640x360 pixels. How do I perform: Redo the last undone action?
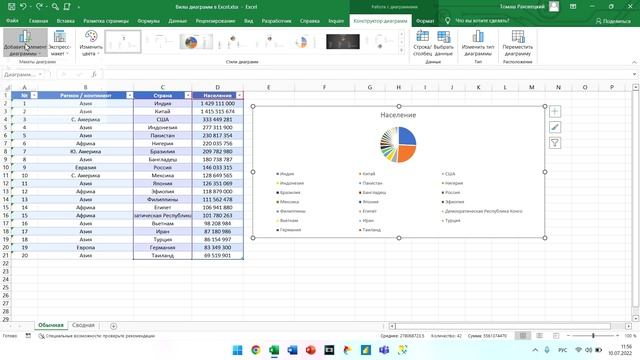coord(39,7)
